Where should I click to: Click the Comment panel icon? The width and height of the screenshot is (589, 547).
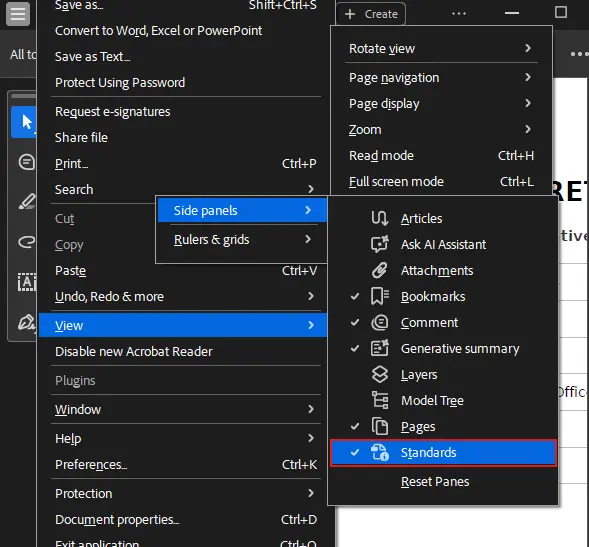point(379,322)
